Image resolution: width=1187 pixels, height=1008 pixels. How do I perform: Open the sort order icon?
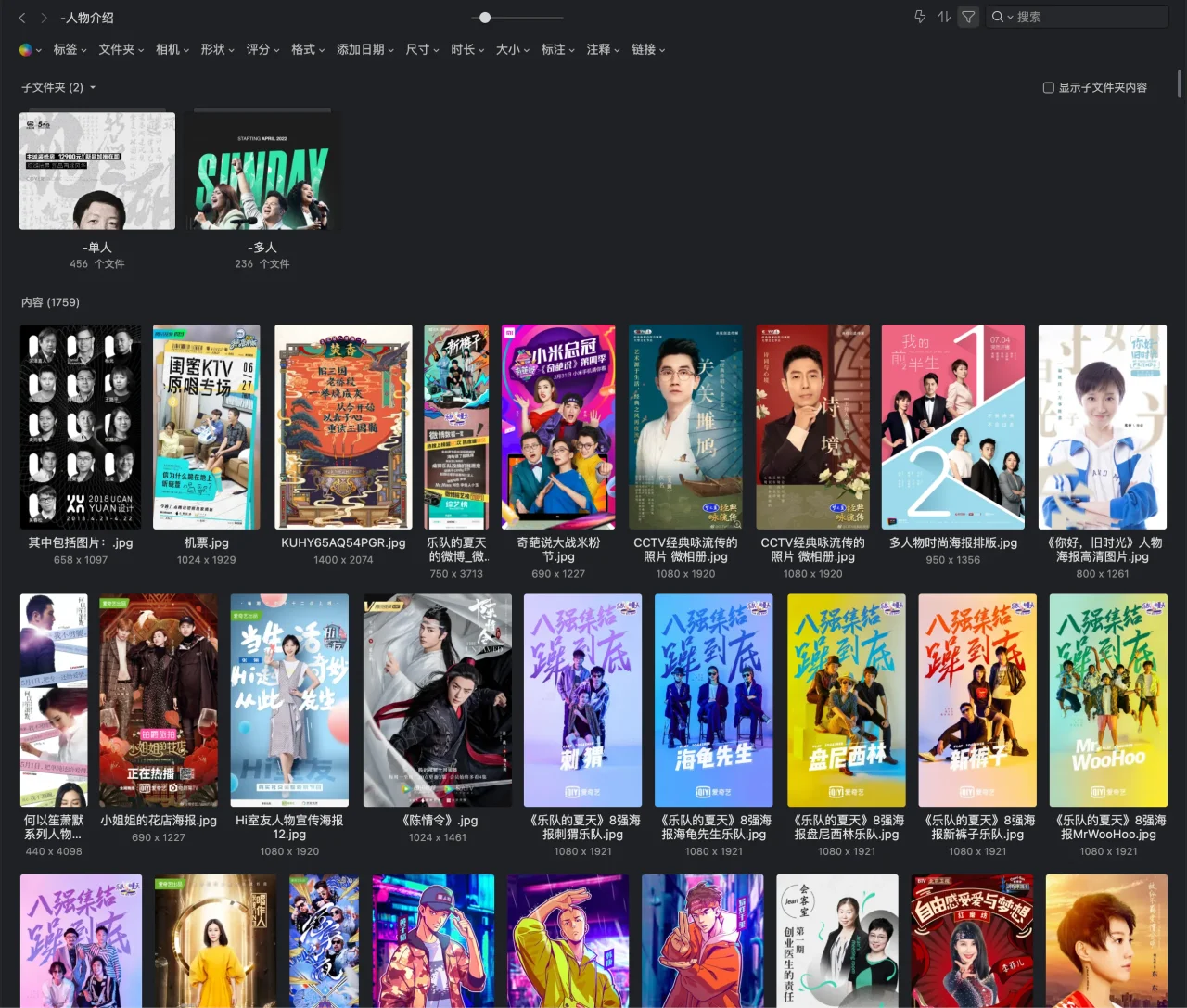[x=944, y=17]
